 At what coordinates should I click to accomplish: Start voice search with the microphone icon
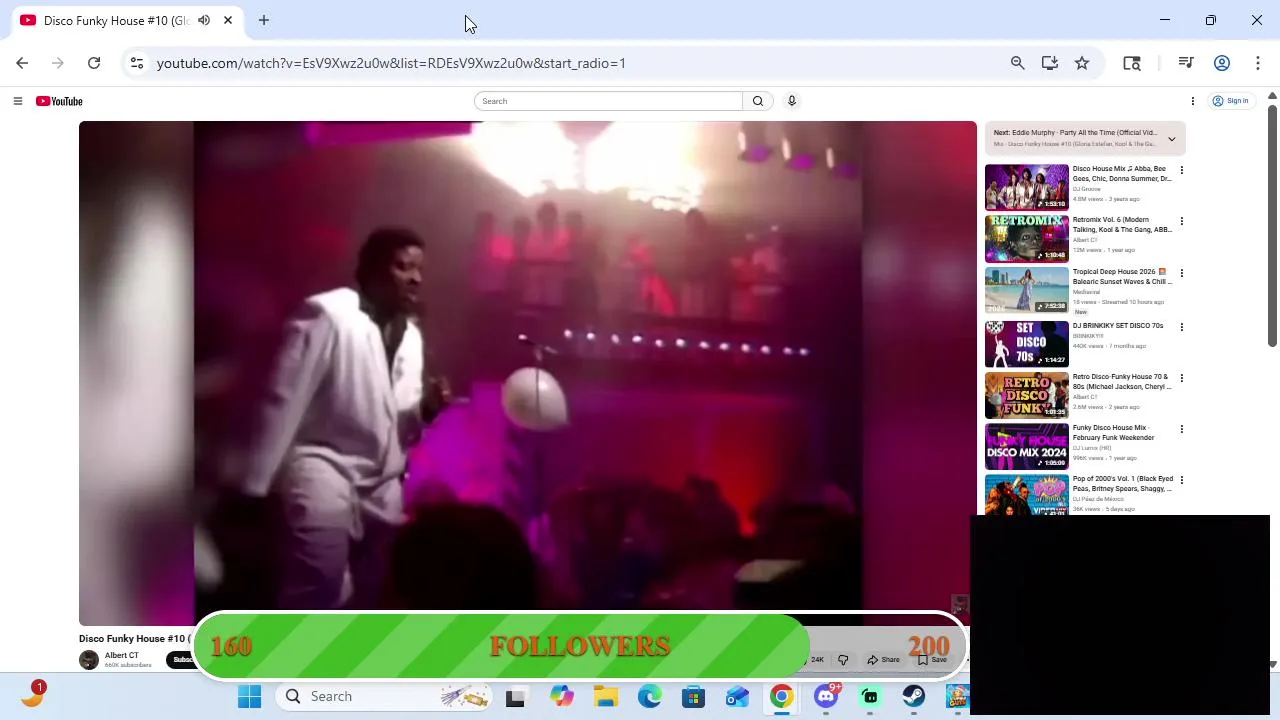[792, 101]
